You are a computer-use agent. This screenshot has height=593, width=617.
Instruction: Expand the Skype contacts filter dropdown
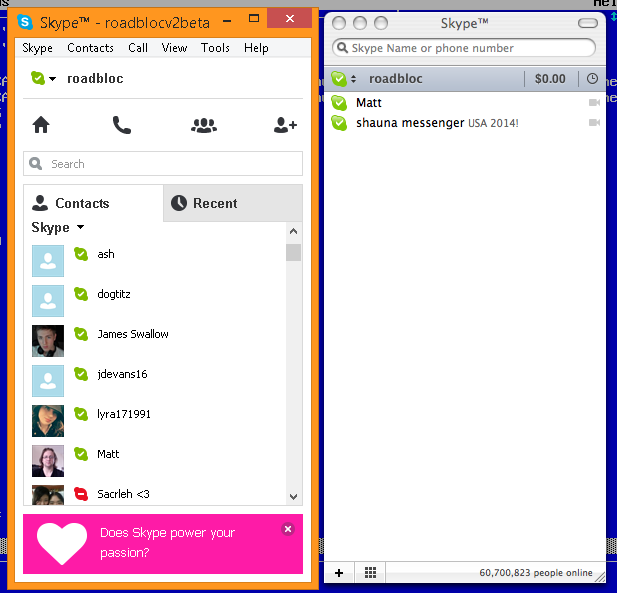(x=81, y=227)
